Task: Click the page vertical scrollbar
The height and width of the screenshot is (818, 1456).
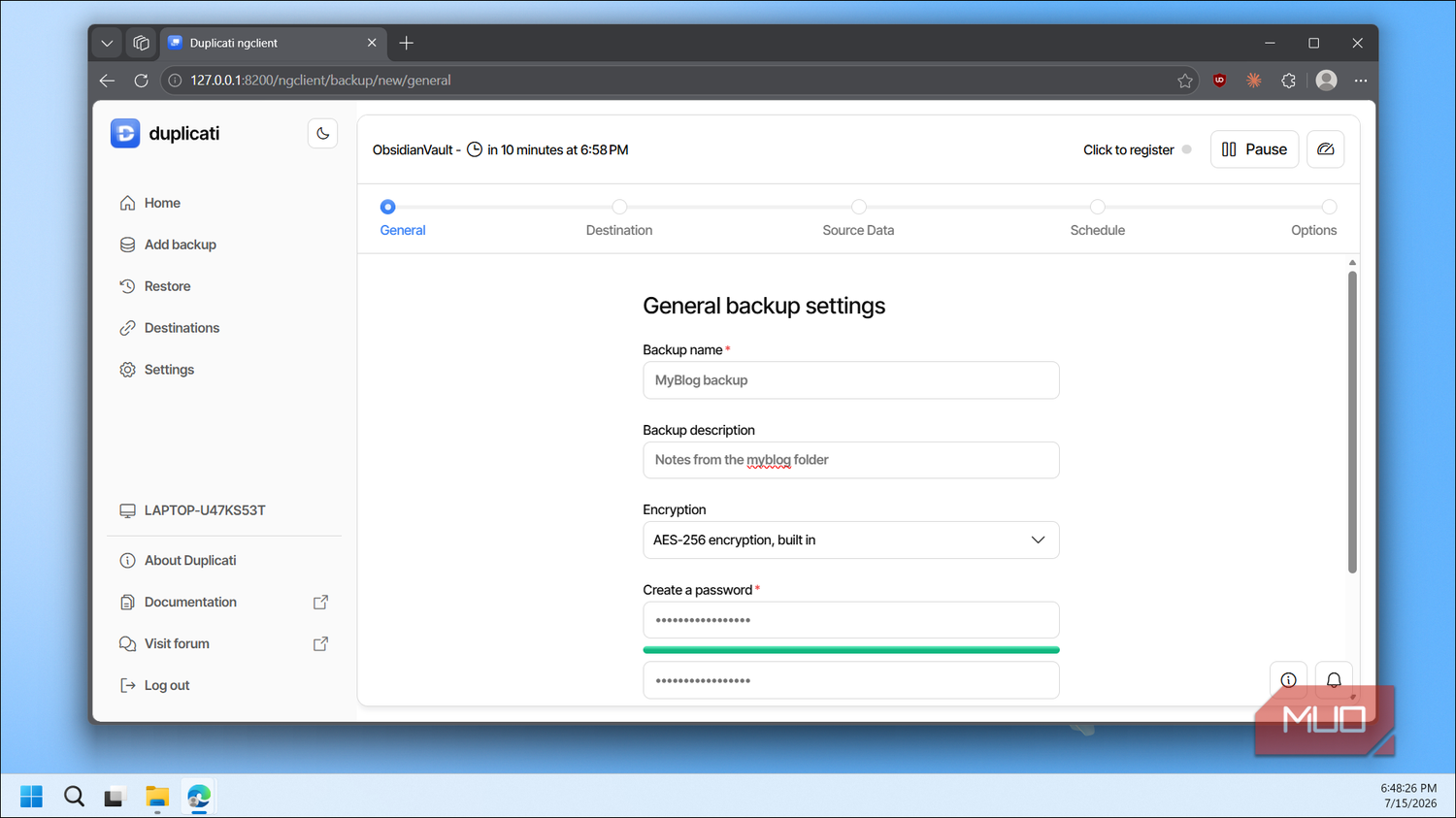Action: [x=1352, y=422]
